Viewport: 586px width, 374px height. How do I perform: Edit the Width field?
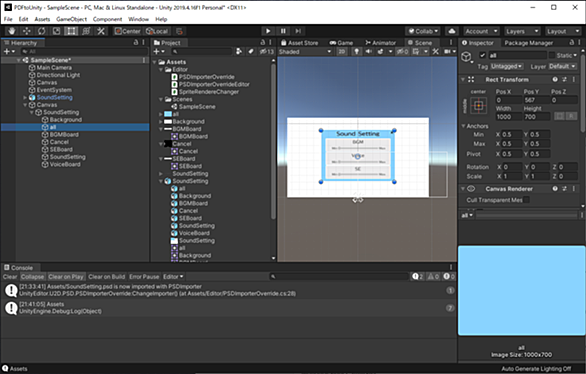click(509, 117)
